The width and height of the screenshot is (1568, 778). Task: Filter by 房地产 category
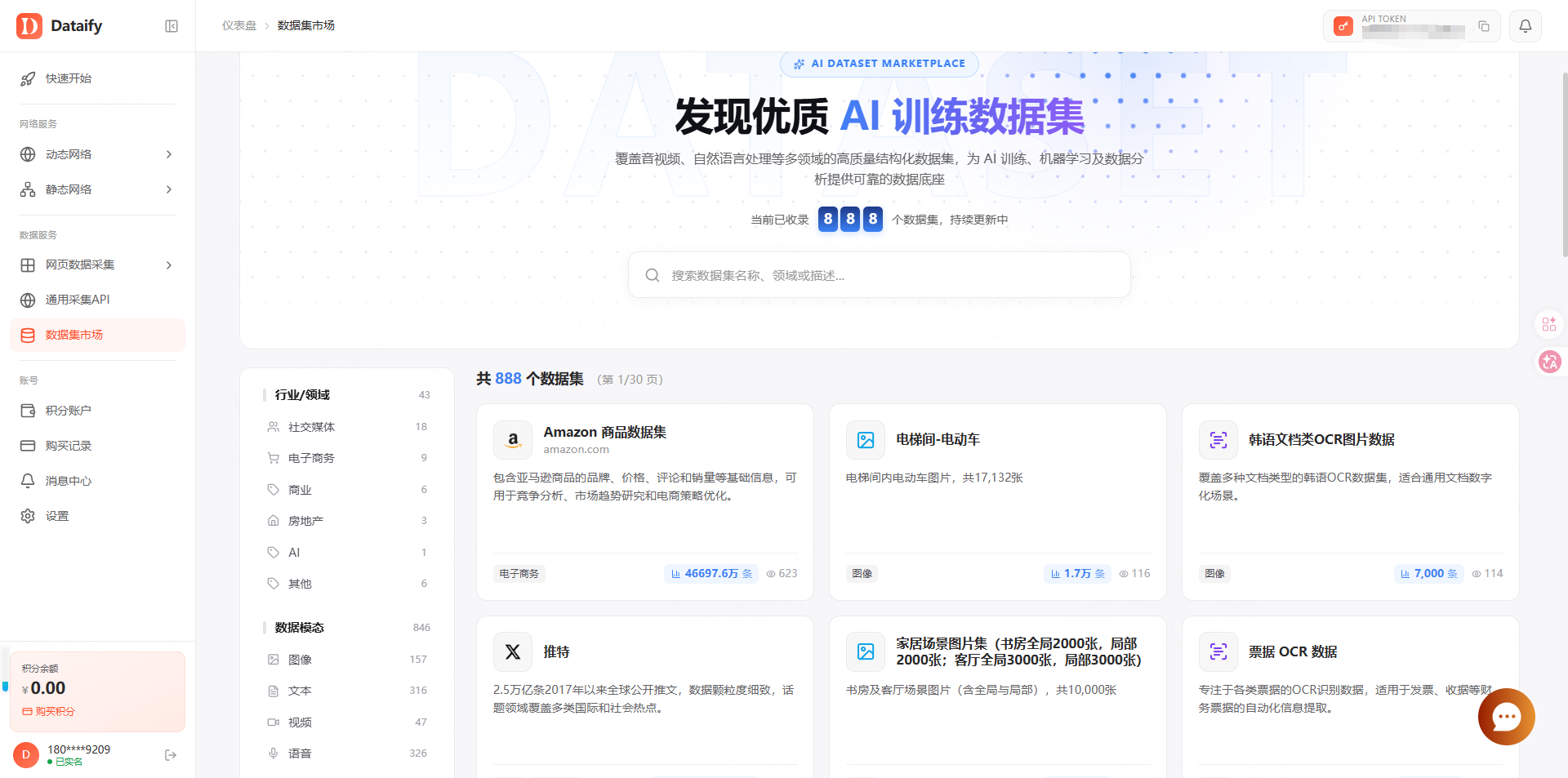[347, 521]
